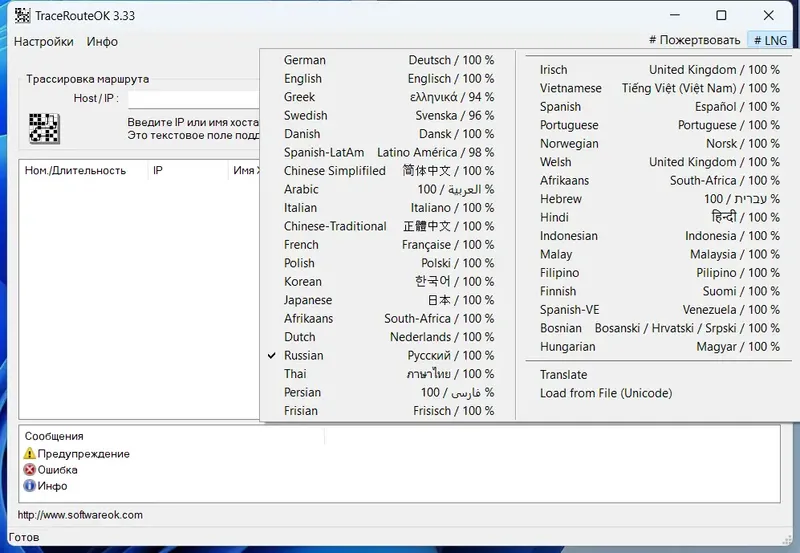Click the Готов status bar text
This screenshot has width=800, height=553.
(23, 537)
